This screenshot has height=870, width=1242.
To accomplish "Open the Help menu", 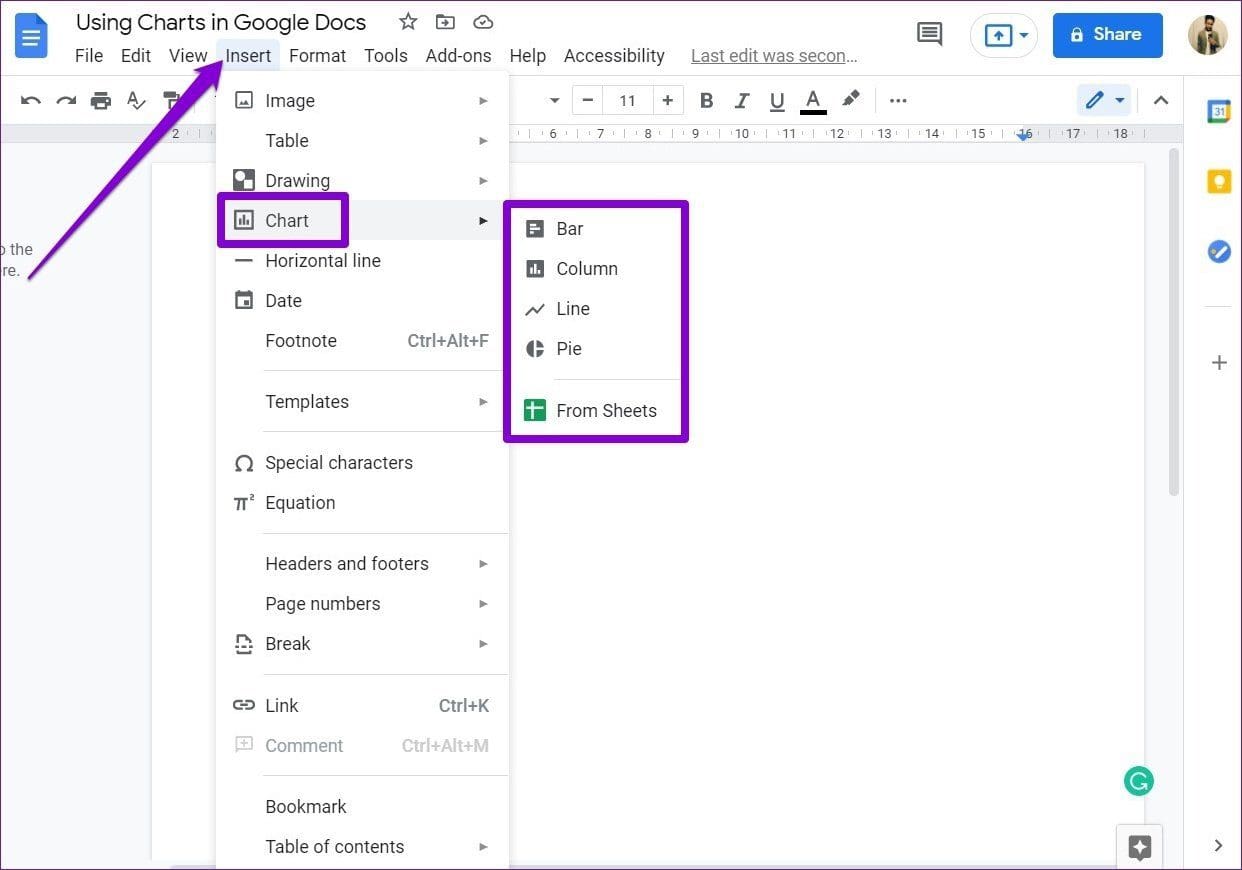I will point(527,56).
